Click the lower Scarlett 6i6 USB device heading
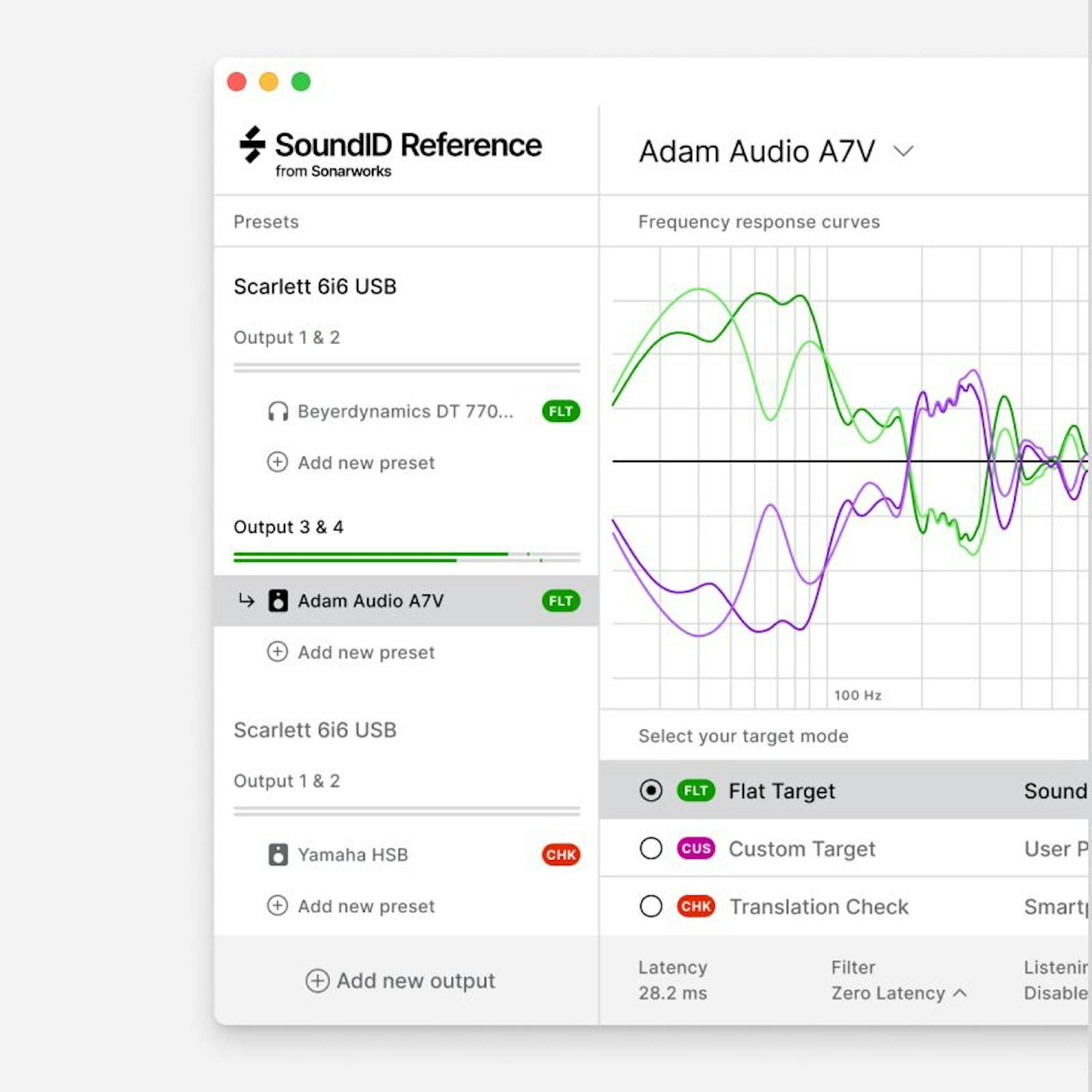 pyautogui.click(x=315, y=730)
